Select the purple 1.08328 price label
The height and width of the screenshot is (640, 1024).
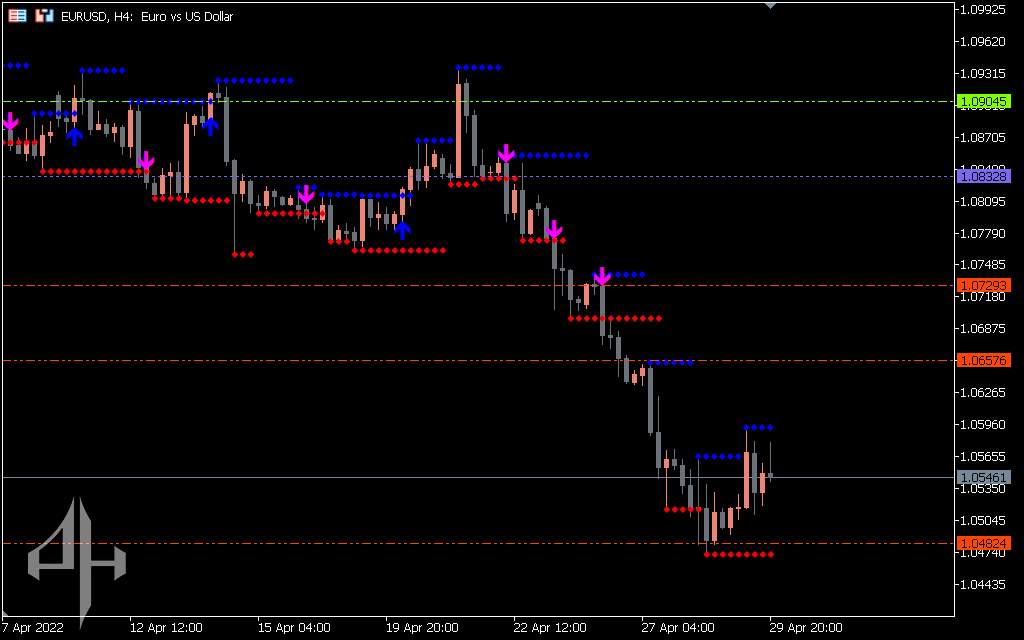point(984,176)
